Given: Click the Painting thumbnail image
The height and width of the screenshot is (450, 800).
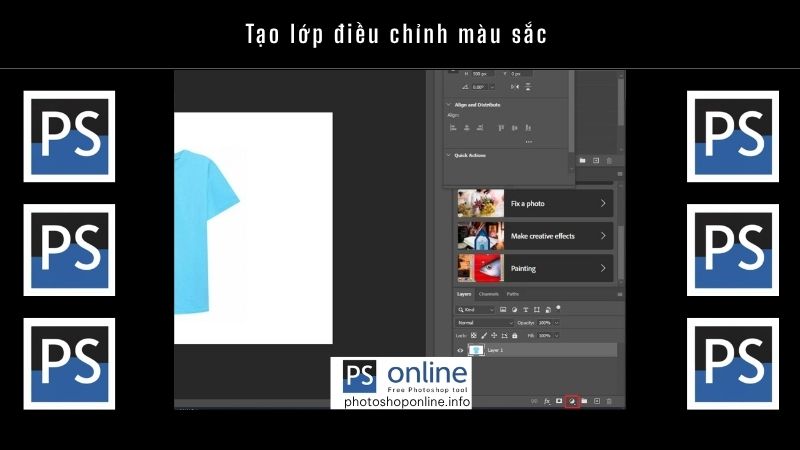Looking at the screenshot, I should [x=481, y=268].
